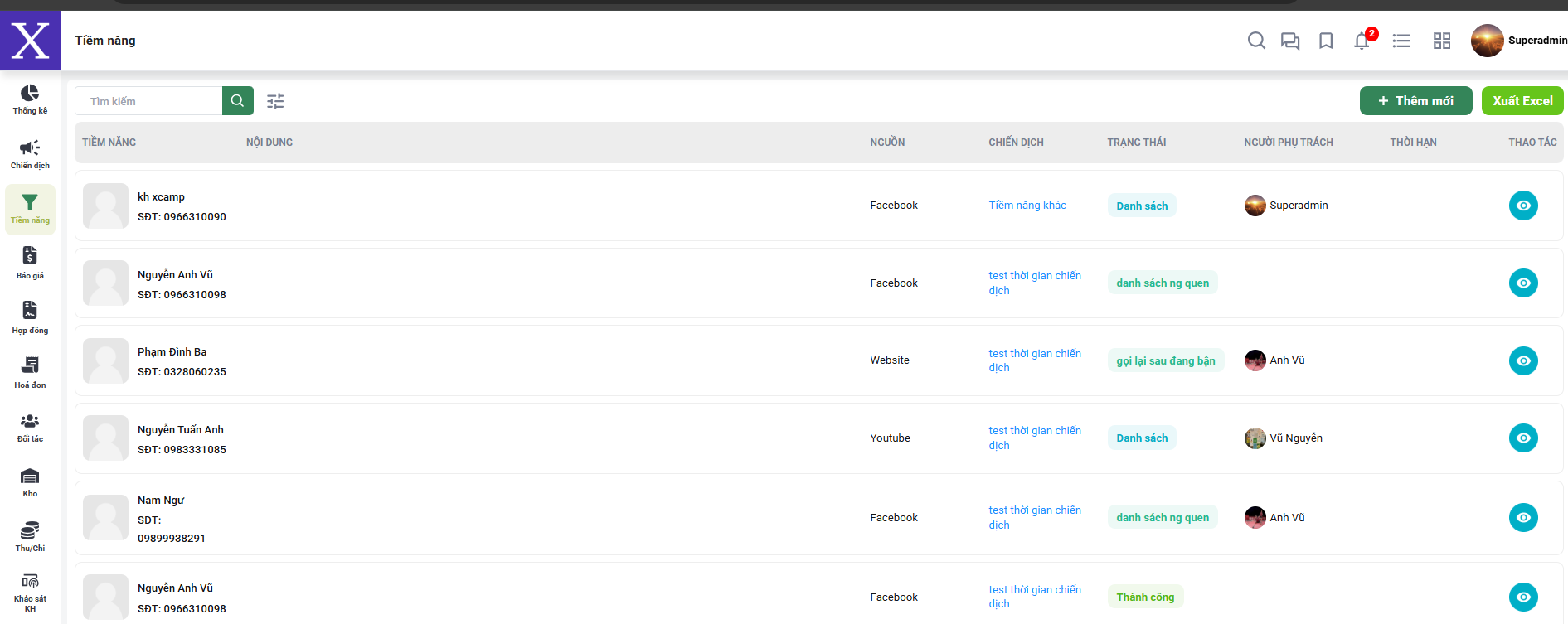Open the chat messages icon

(1290, 41)
